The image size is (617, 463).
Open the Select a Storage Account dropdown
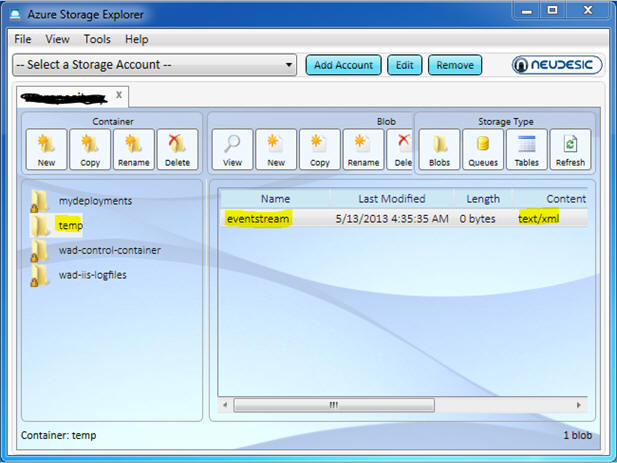point(155,65)
